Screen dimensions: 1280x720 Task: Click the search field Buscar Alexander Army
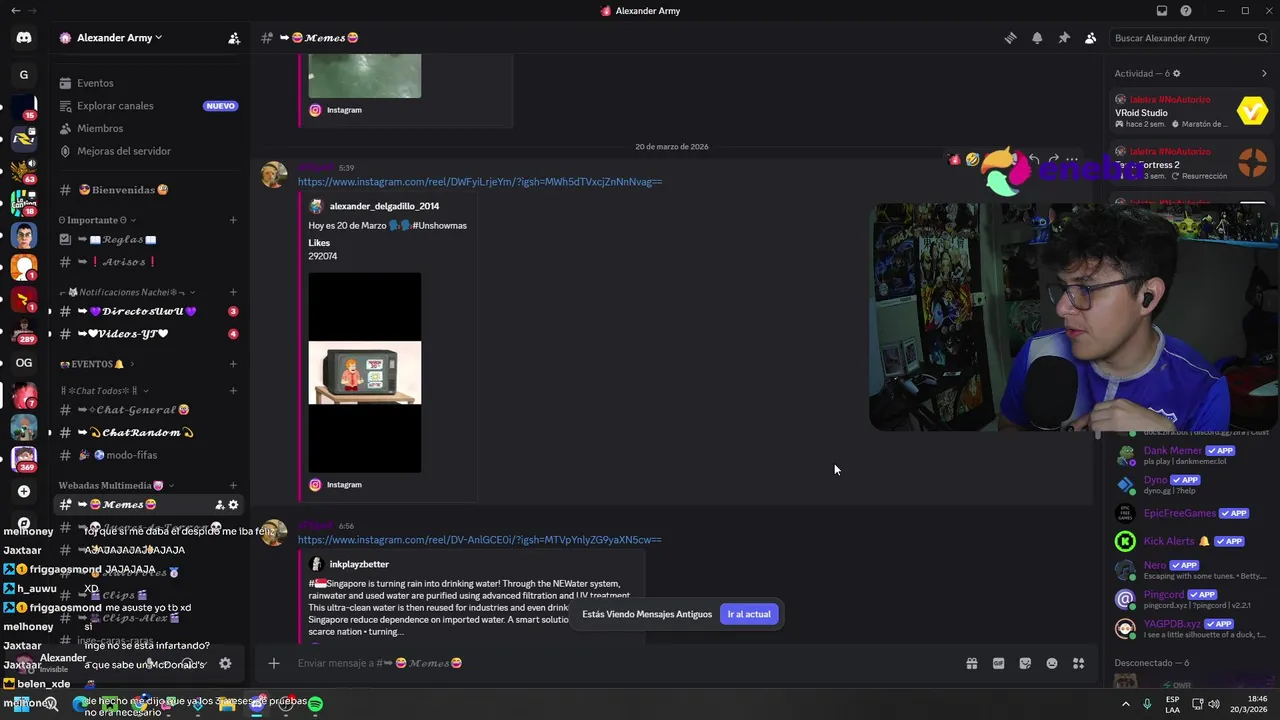point(1190,38)
